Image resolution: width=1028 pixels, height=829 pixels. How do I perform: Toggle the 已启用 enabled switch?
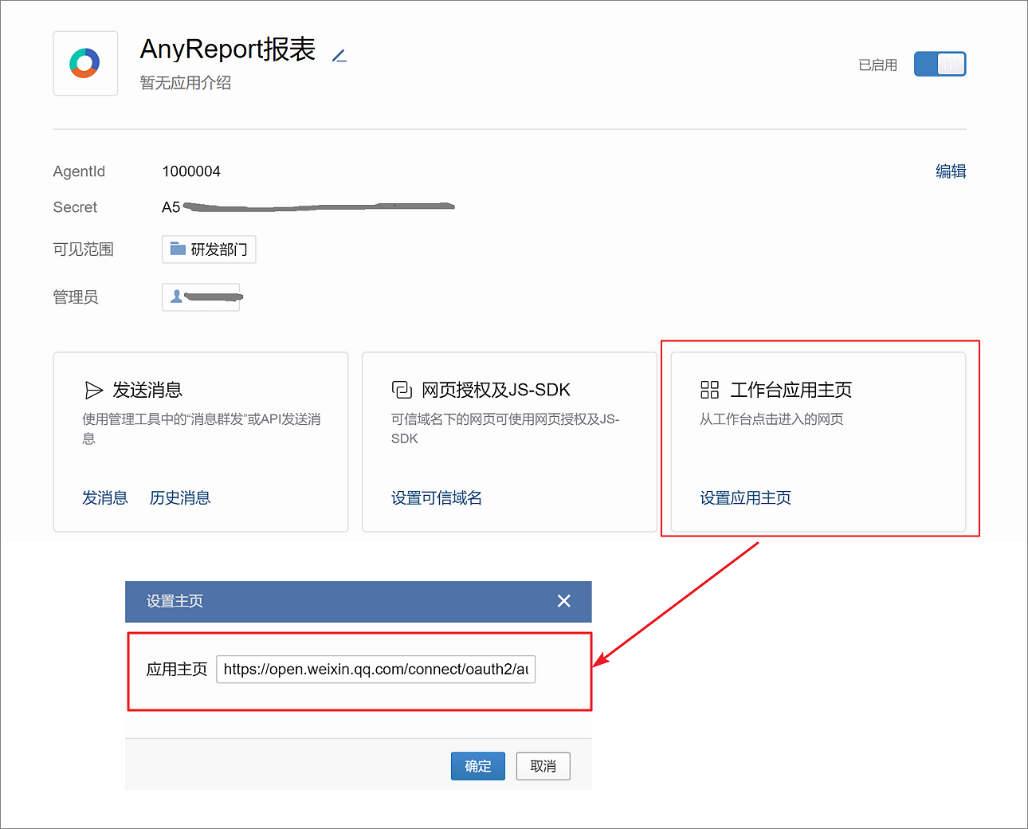[939, 64]
